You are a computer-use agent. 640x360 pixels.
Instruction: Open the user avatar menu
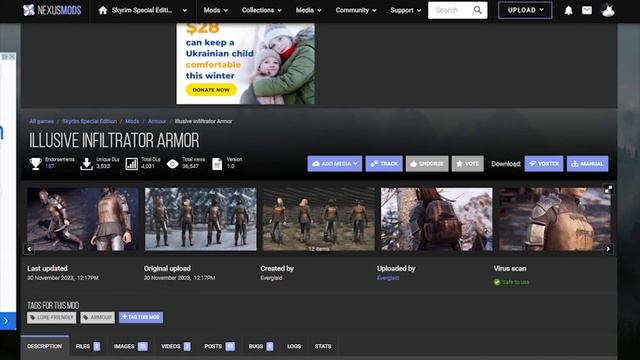click(608, 10)
